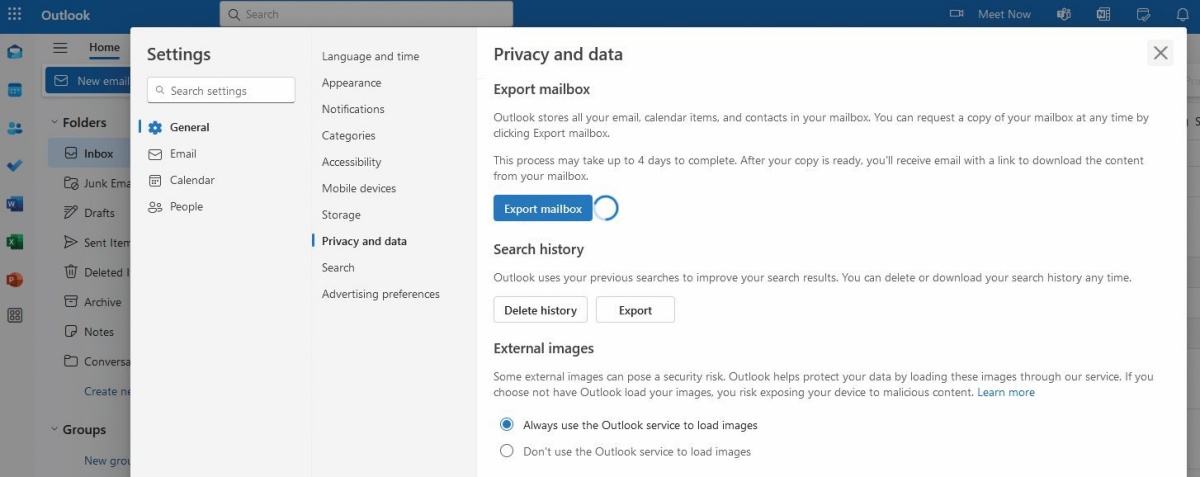Click the New email button
The height and width of the screenshot is (477, 1200).
click(88, 81)
